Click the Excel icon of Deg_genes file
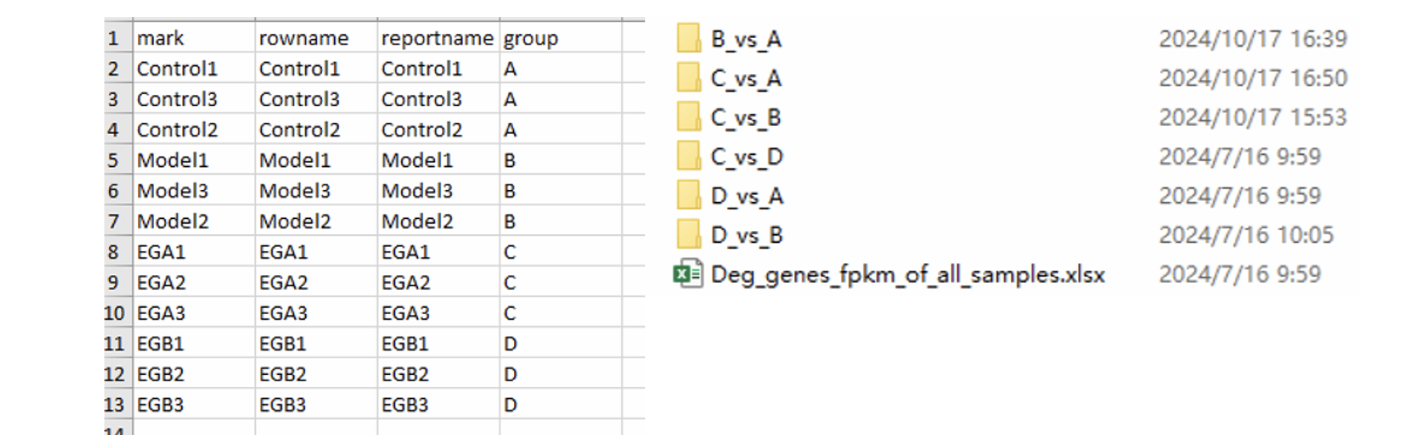The height and width of the screenshot is (448, 1420). [688, 274]
